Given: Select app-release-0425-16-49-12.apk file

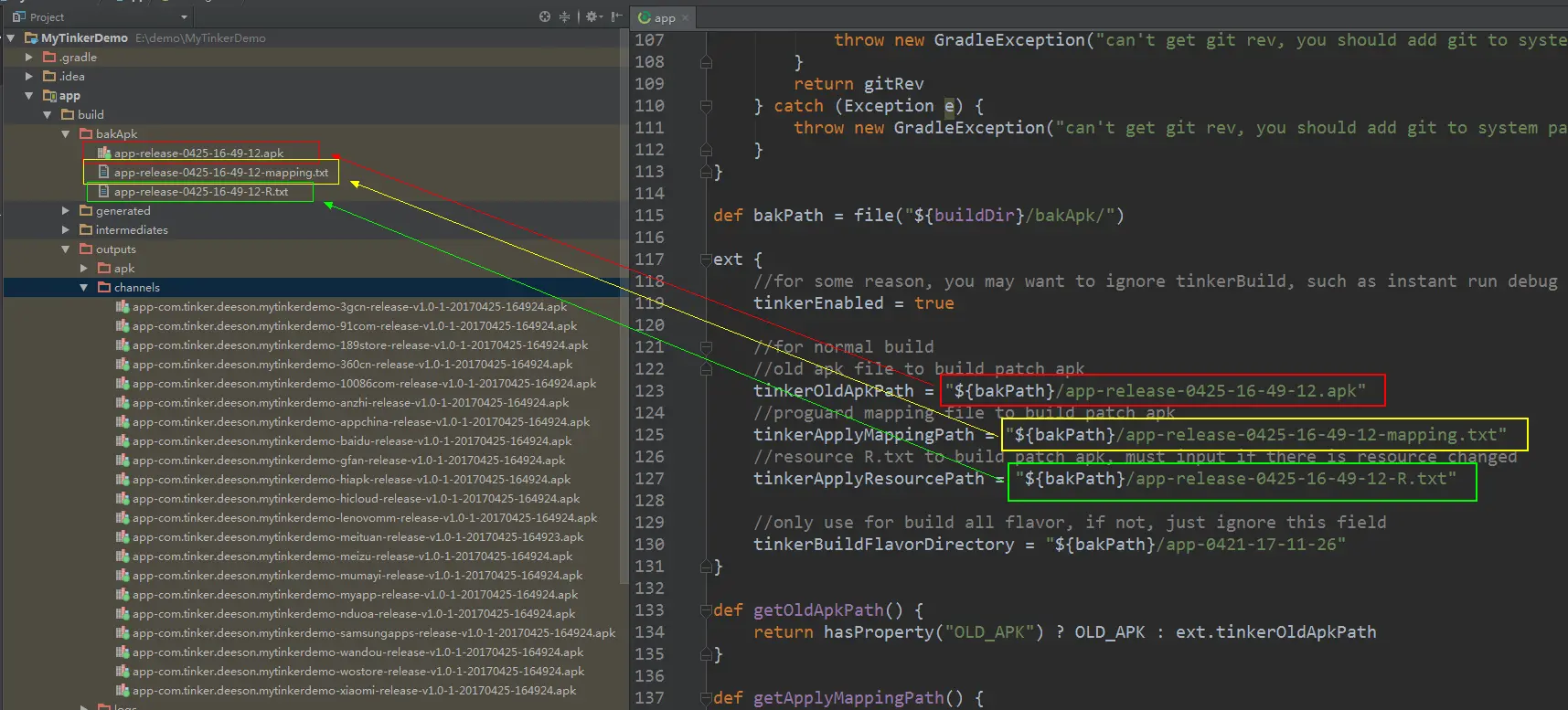Looking at the screenshot, I should tap(198, 153).
